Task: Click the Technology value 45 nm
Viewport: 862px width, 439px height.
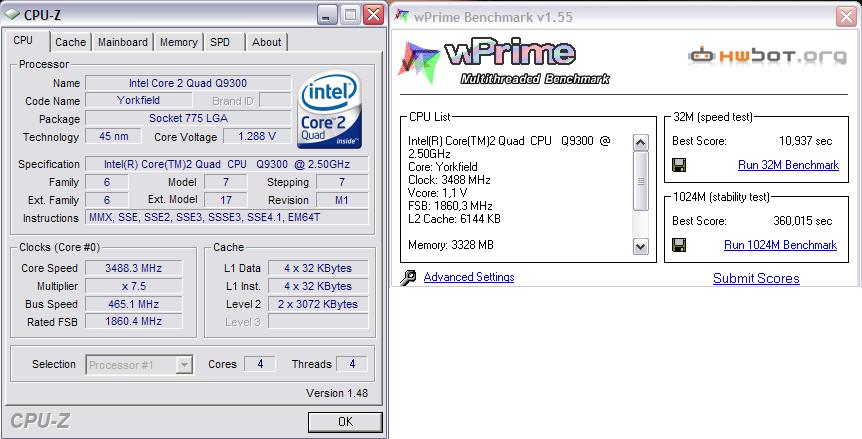Action: (x=113, y=136)
